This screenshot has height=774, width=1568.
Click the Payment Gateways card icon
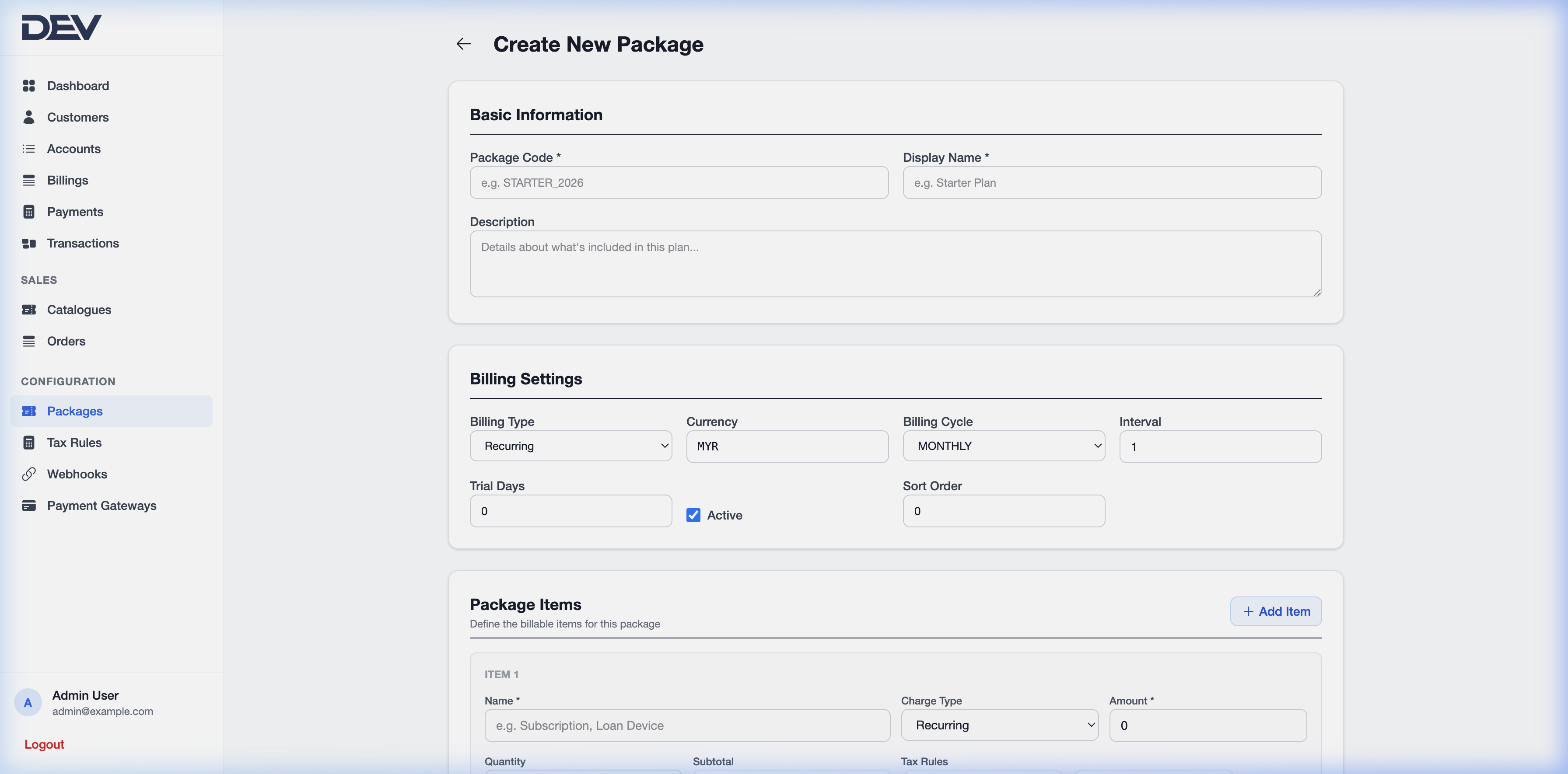click(29, 505)
